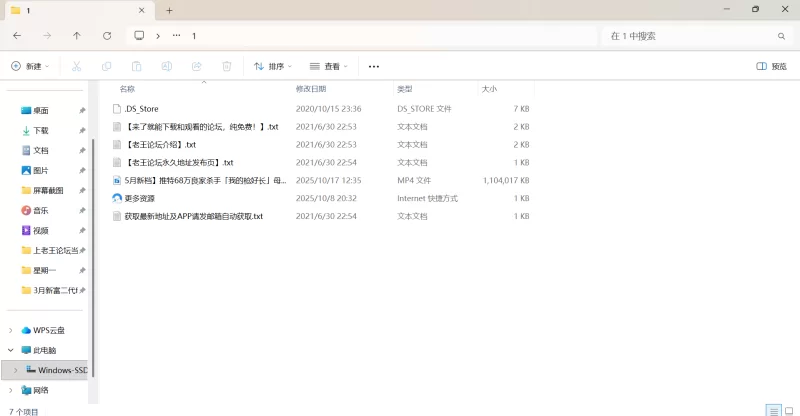Click the Copy icon in toolbar
The height and width of the screenshot is (416, 800).
pyautogui.click(x=106, y=66)
